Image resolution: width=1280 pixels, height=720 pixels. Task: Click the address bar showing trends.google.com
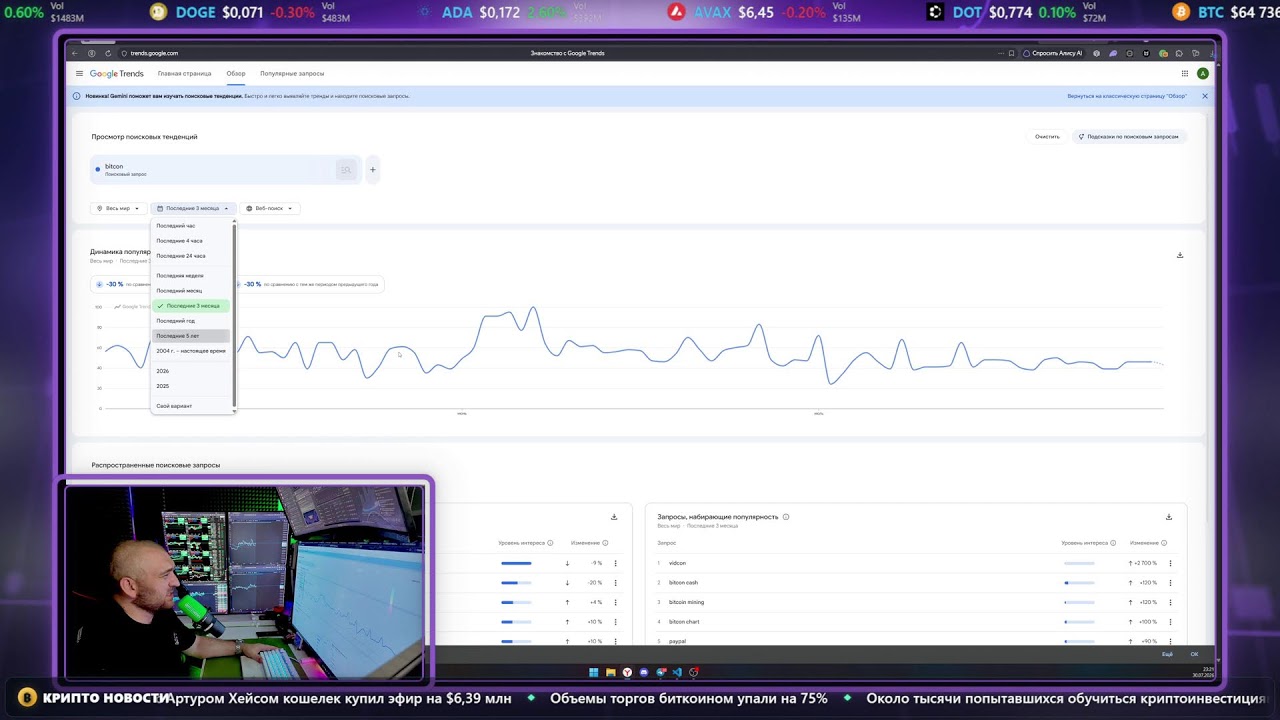[x=154, y=53]
